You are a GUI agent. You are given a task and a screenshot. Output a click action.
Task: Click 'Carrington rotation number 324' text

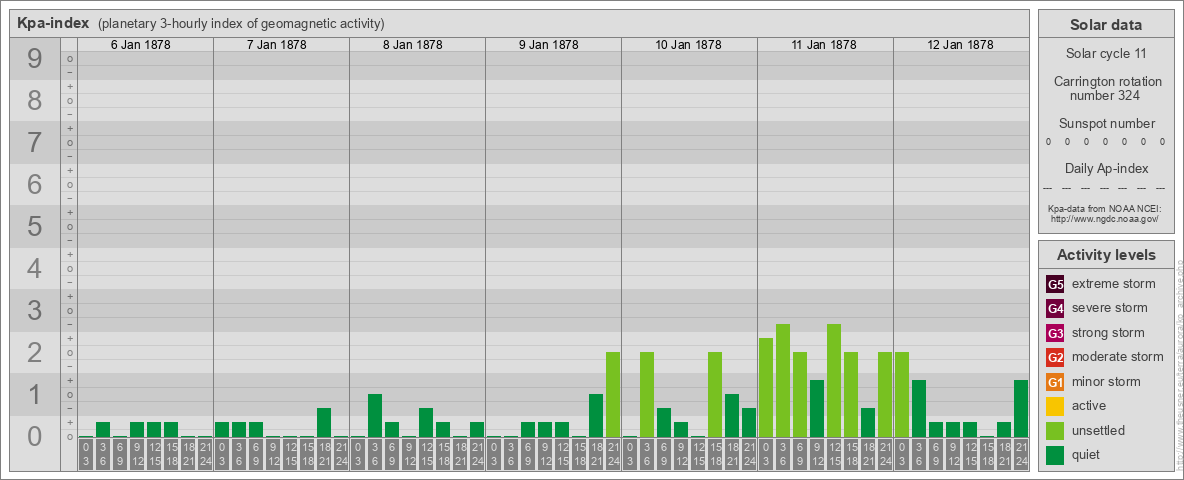(x=1108, y=88)
